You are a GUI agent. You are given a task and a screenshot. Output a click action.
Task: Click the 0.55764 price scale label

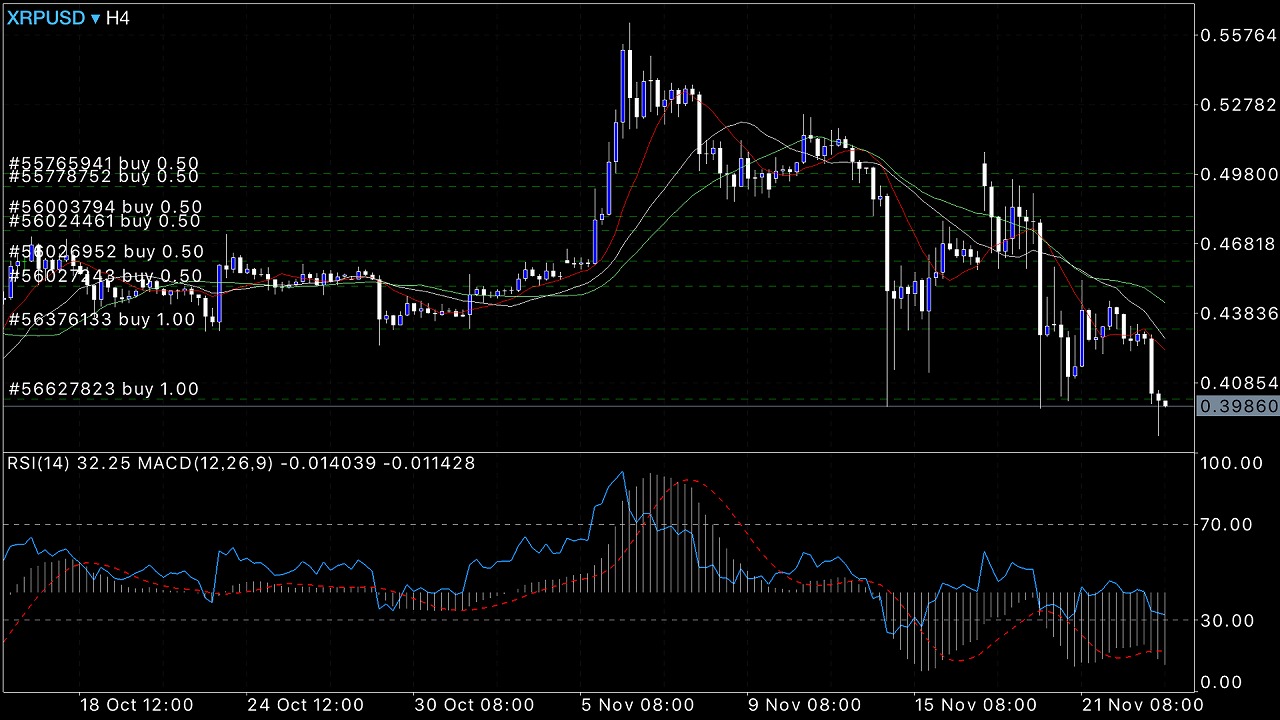tap(1237, 35)
